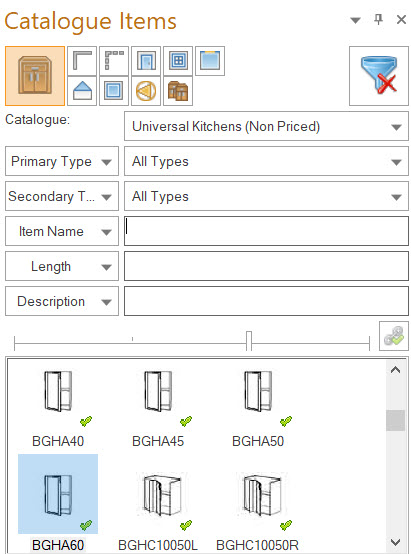Click the house roof shape icon
The height and width of the screenshot is (554, 411).
tap(82, 91)
